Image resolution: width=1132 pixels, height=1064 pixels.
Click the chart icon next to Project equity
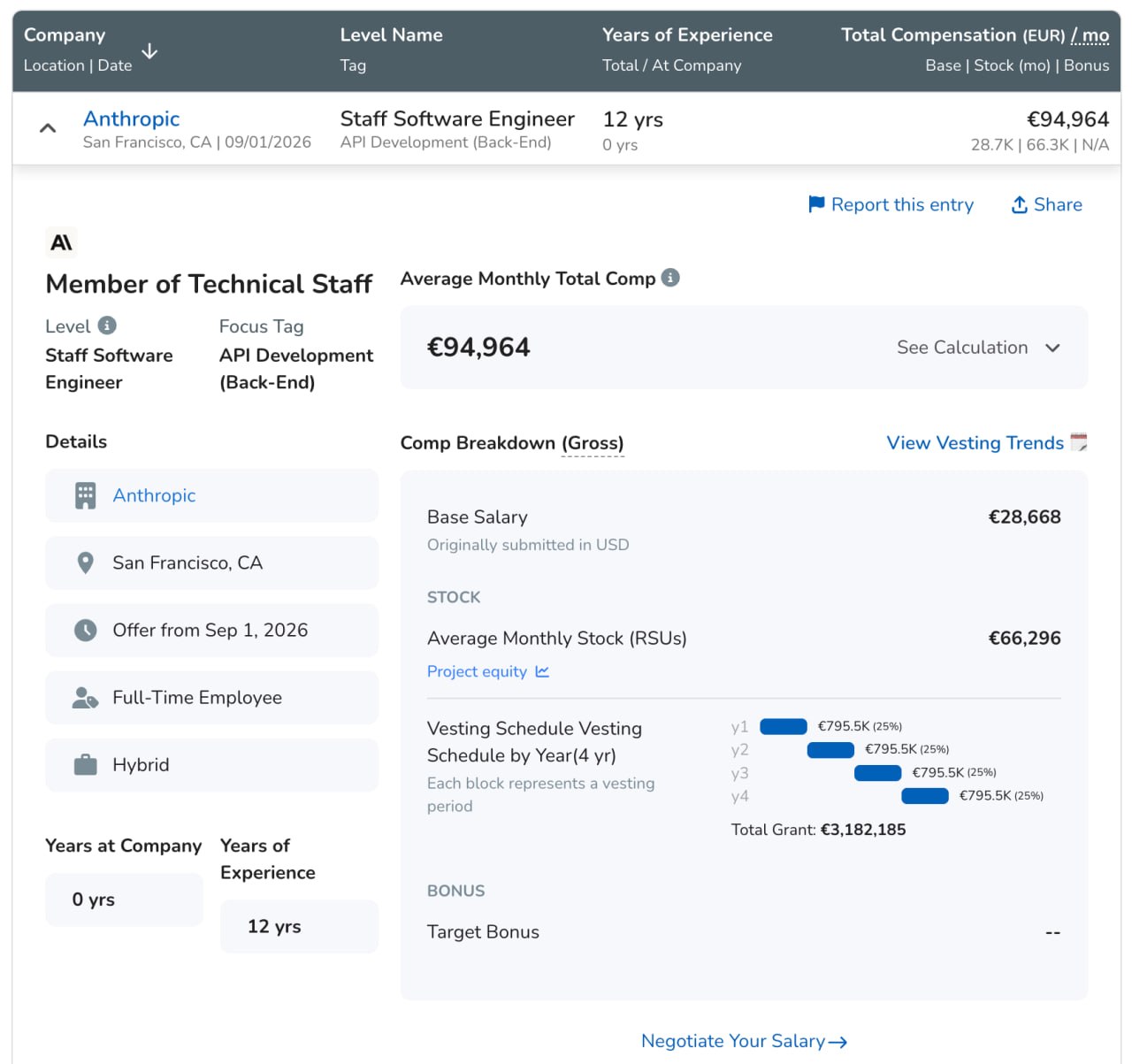pyautogui.click(x=542, y=672)
